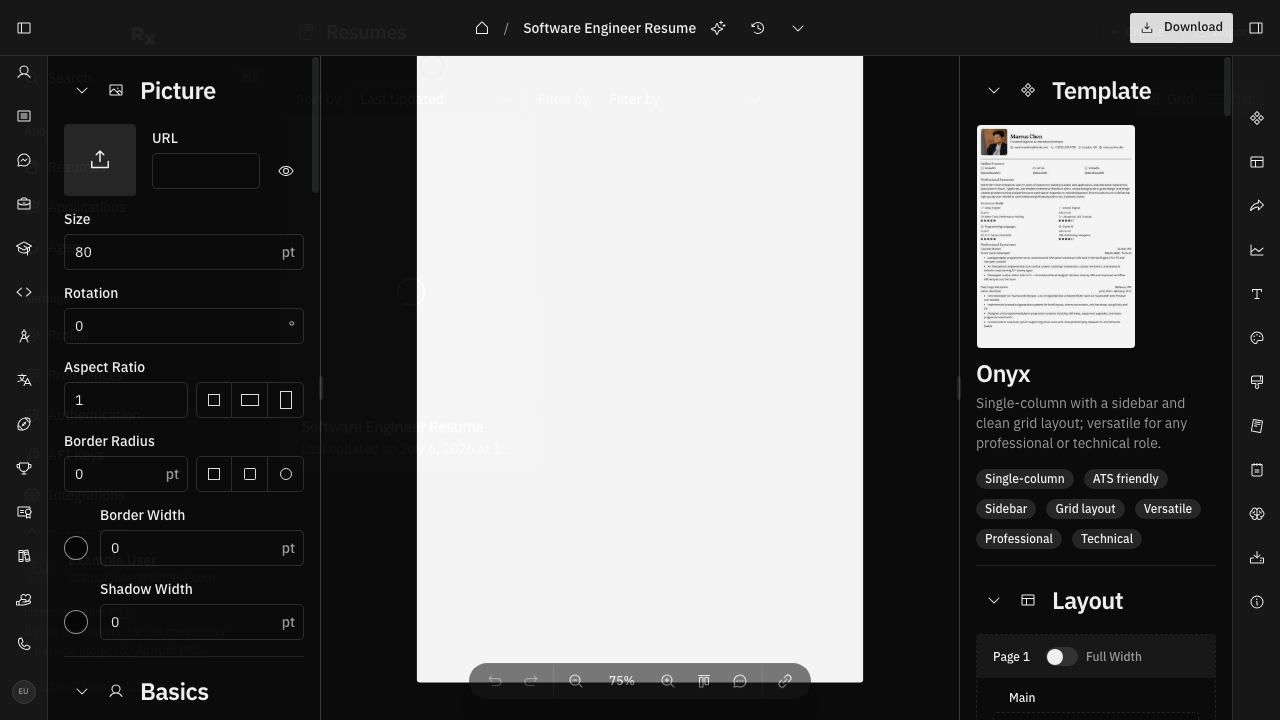Viewport: 1280px width, 720px height.
Task: Open the Onyx template thumbnail
Action: tap(1056, 236)
